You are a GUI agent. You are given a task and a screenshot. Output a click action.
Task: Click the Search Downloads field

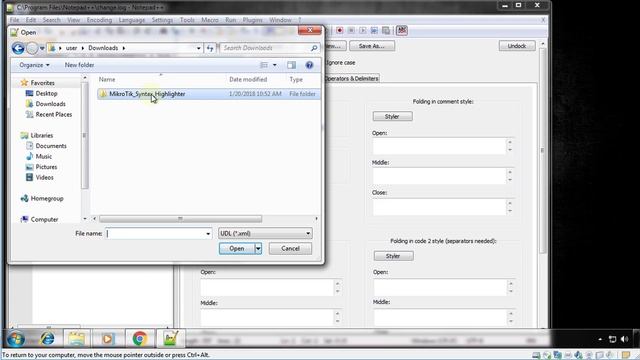265,48
